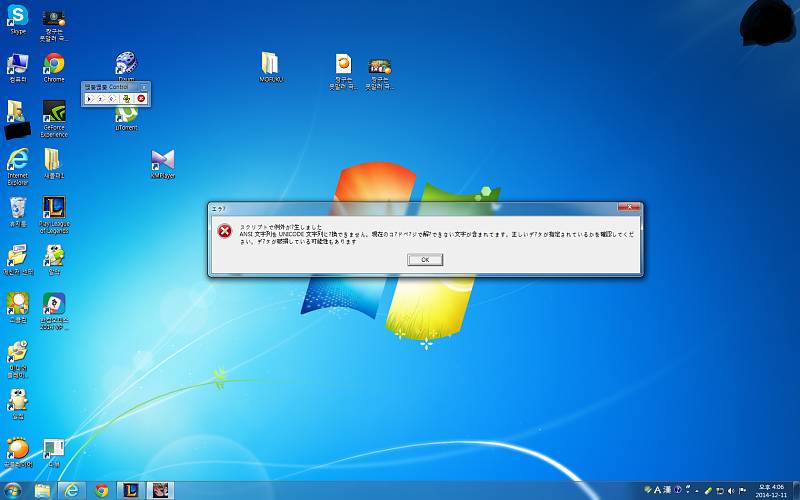800x500 pixels.
Task: Switch to League of Legends taskbar item
Action: click(131, 490)
